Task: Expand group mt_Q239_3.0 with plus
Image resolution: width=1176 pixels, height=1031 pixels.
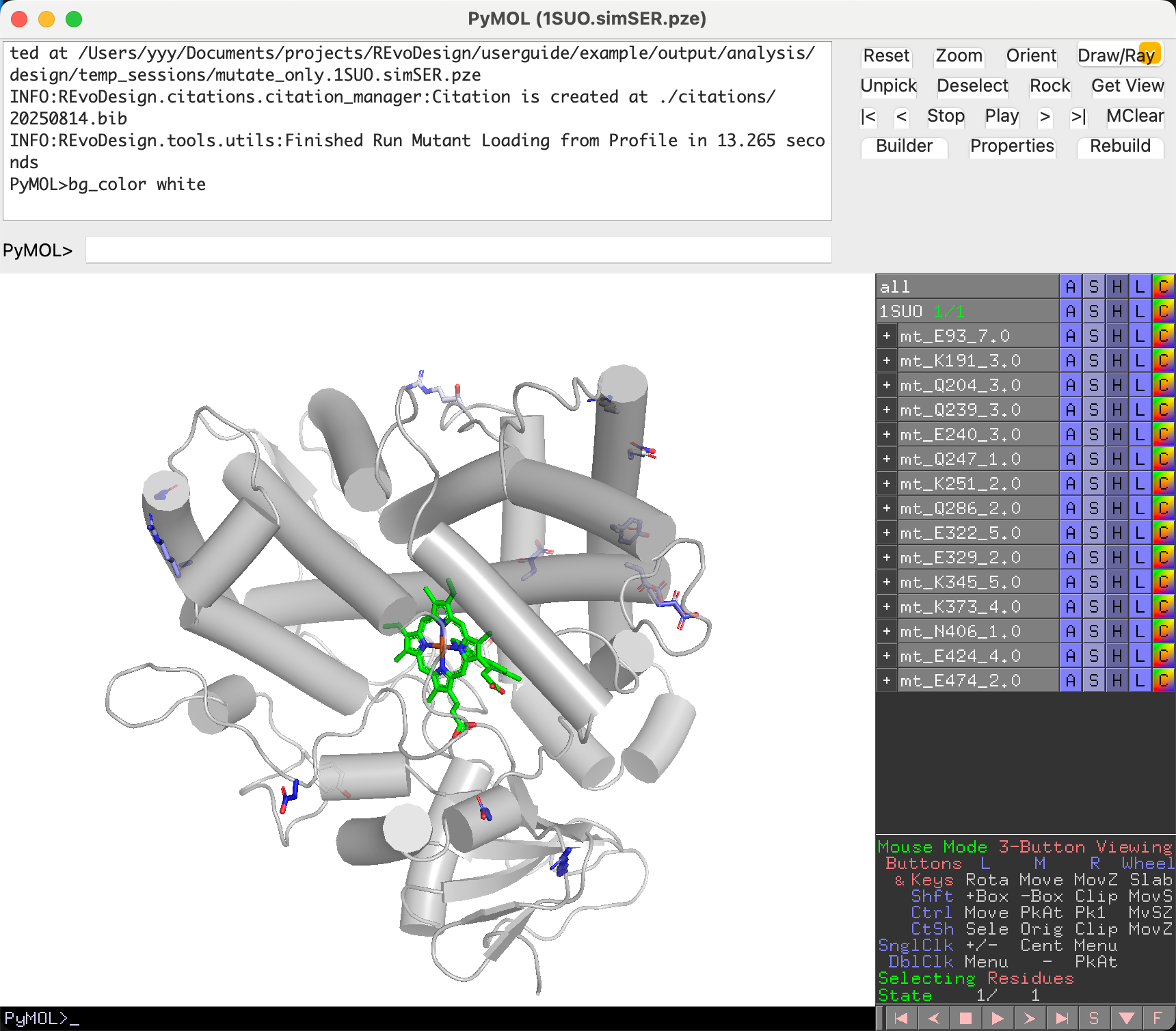Action: [887, 410]
